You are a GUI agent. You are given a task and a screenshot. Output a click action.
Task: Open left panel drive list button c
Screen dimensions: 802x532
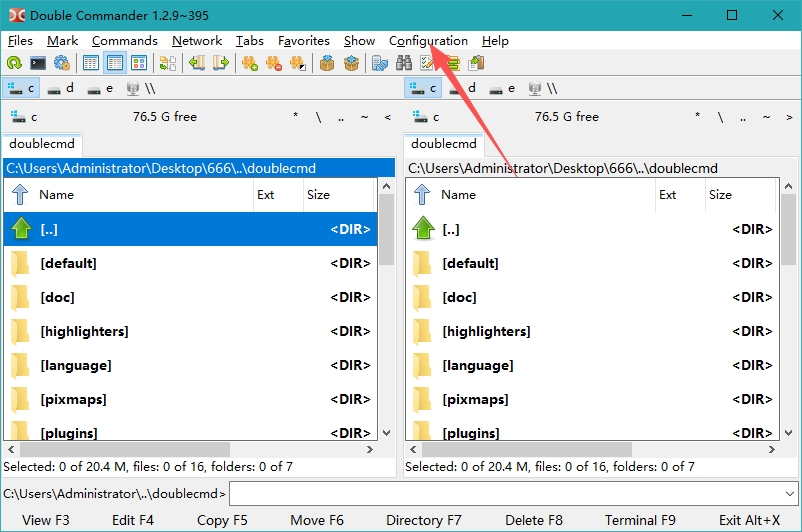coord(24,117)
